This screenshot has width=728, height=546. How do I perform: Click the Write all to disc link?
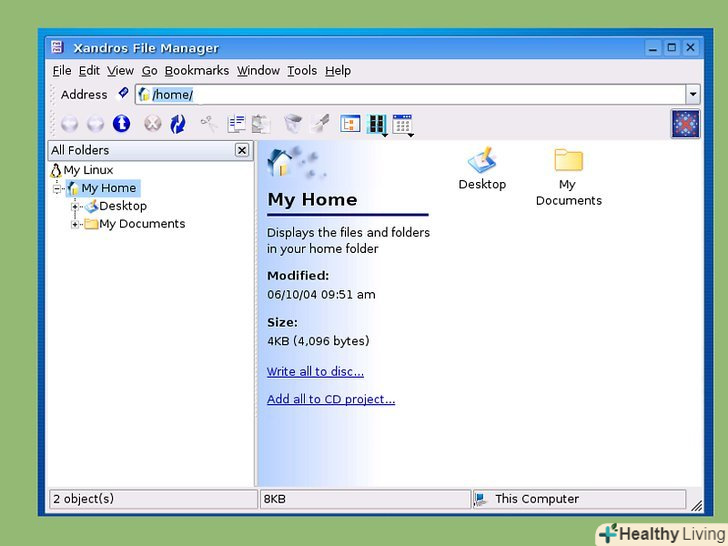(315, 372)
